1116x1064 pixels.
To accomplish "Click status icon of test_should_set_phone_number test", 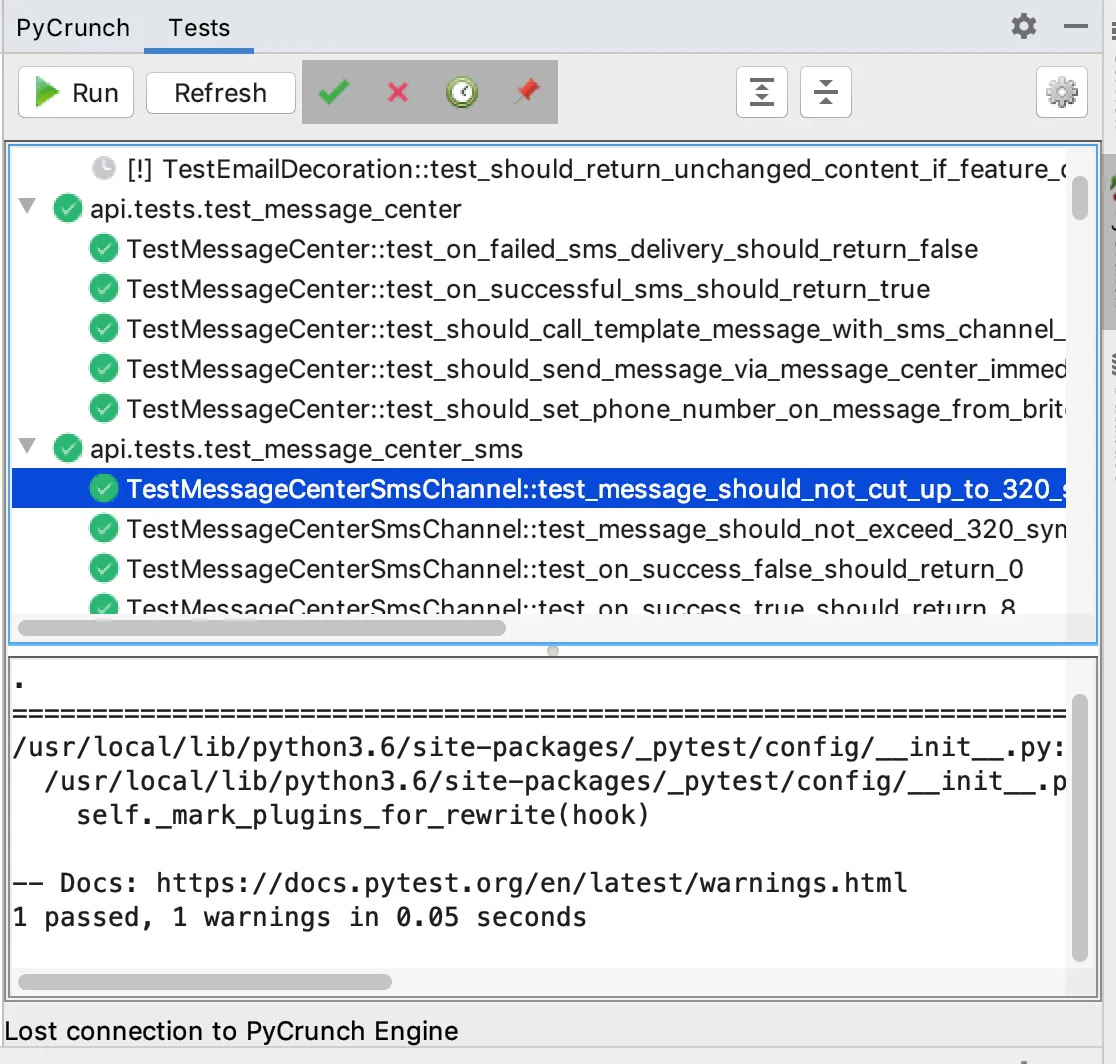I will (x=104, y=409).
